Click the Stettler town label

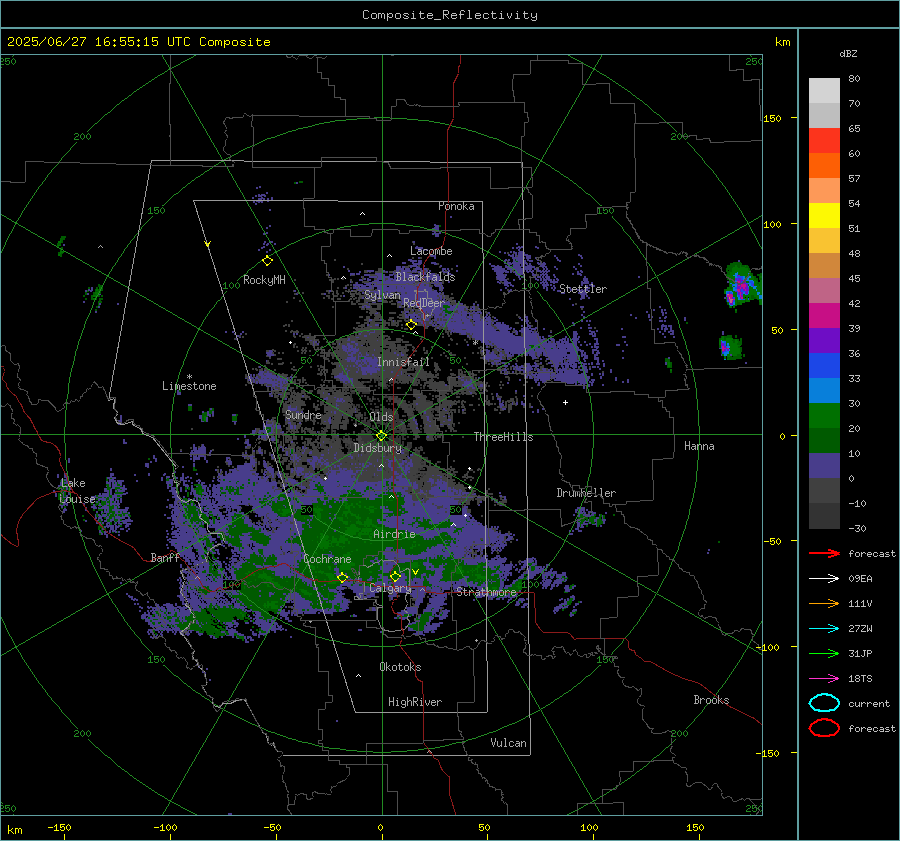583,289
